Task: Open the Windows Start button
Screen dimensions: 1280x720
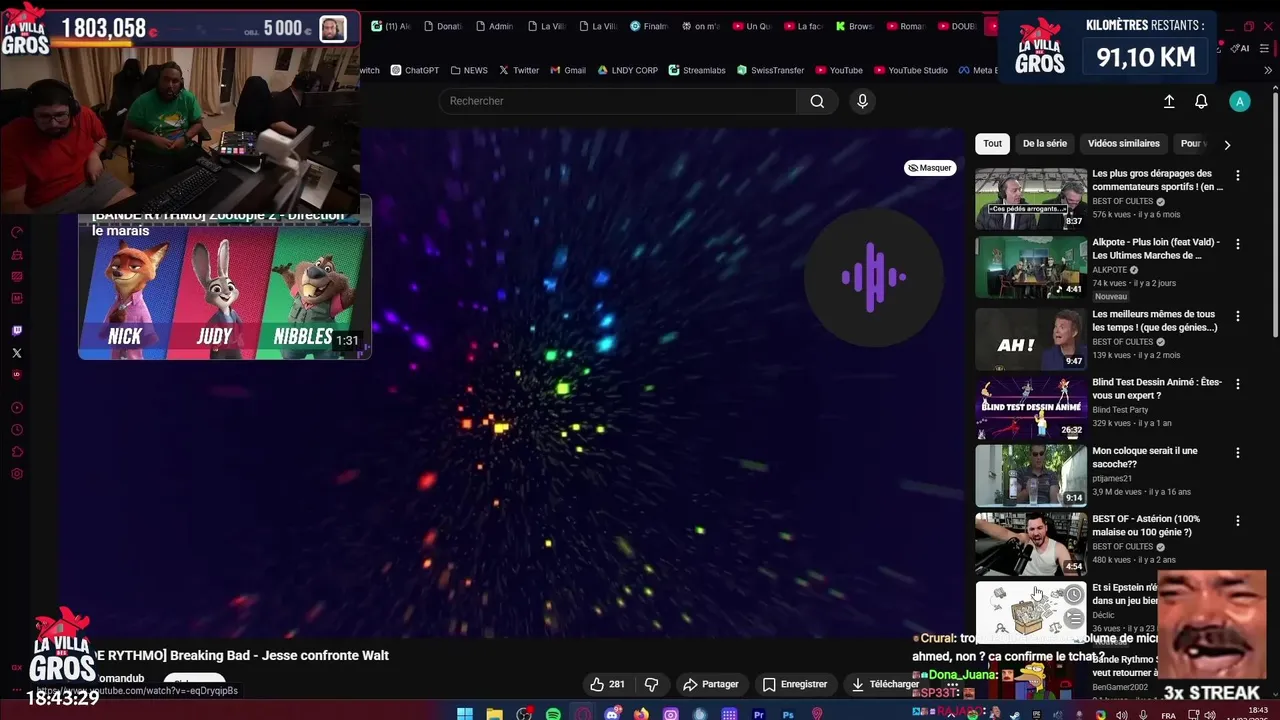Action: coord(464,714)
